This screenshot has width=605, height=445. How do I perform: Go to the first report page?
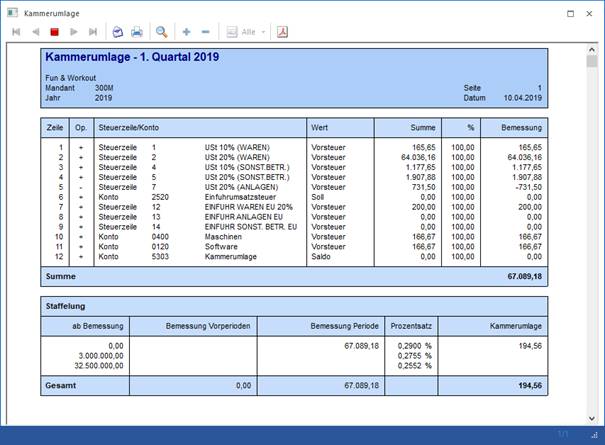(x=16, y=32)
